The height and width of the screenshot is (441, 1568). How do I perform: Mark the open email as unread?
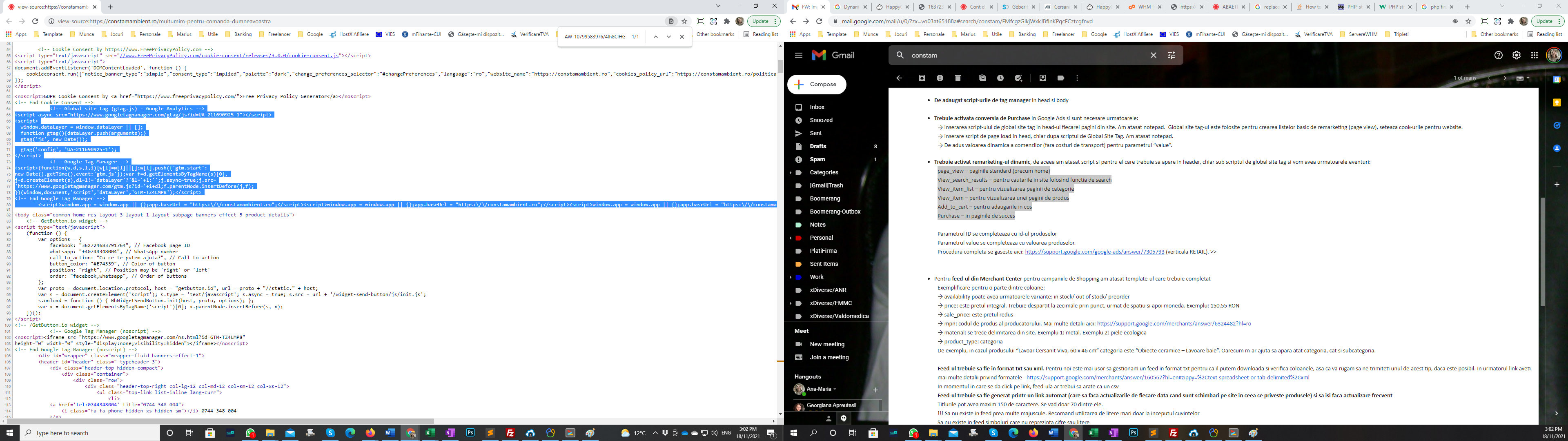(982, 78)
